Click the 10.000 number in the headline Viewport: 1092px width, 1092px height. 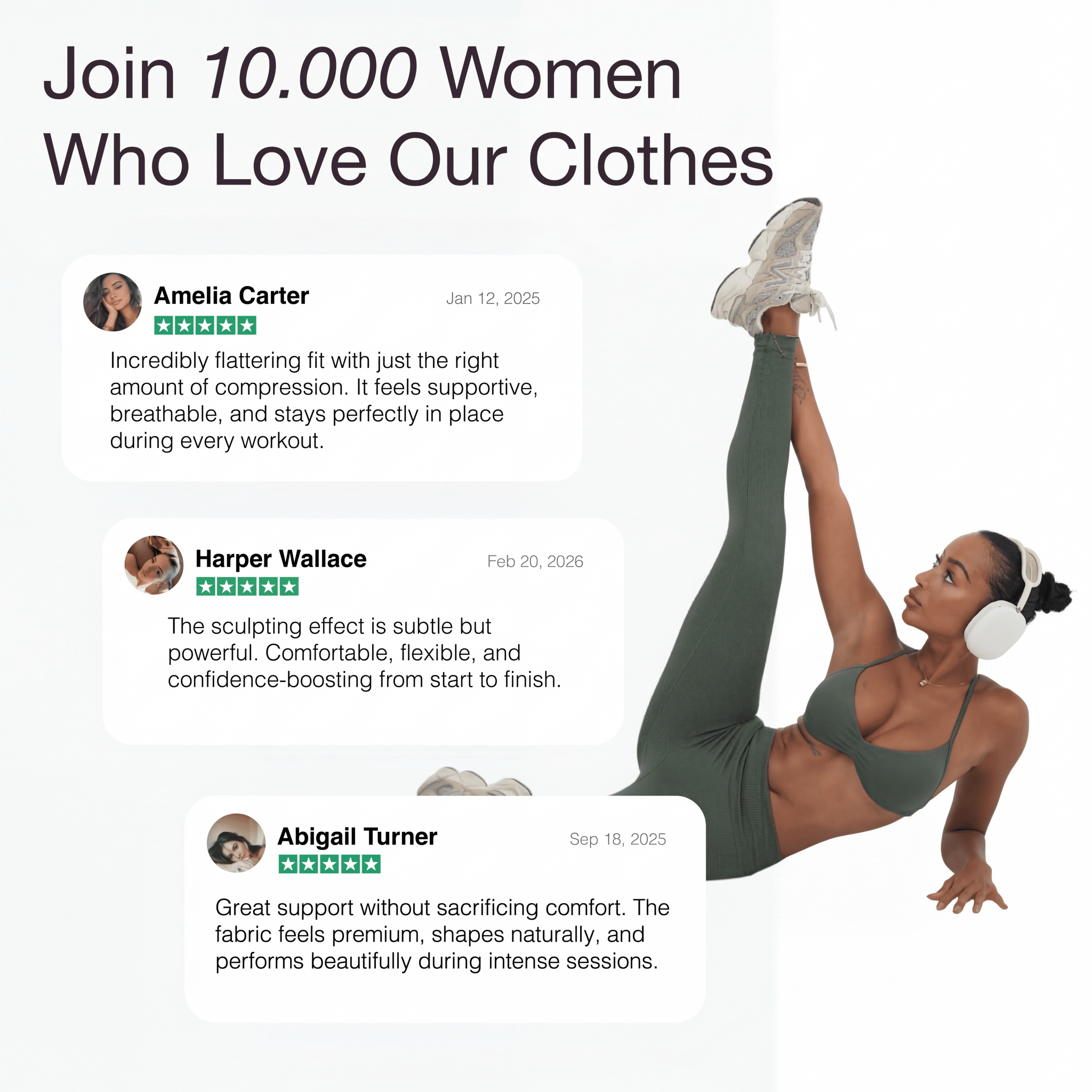pyautogui.click(x=310, y=74)
